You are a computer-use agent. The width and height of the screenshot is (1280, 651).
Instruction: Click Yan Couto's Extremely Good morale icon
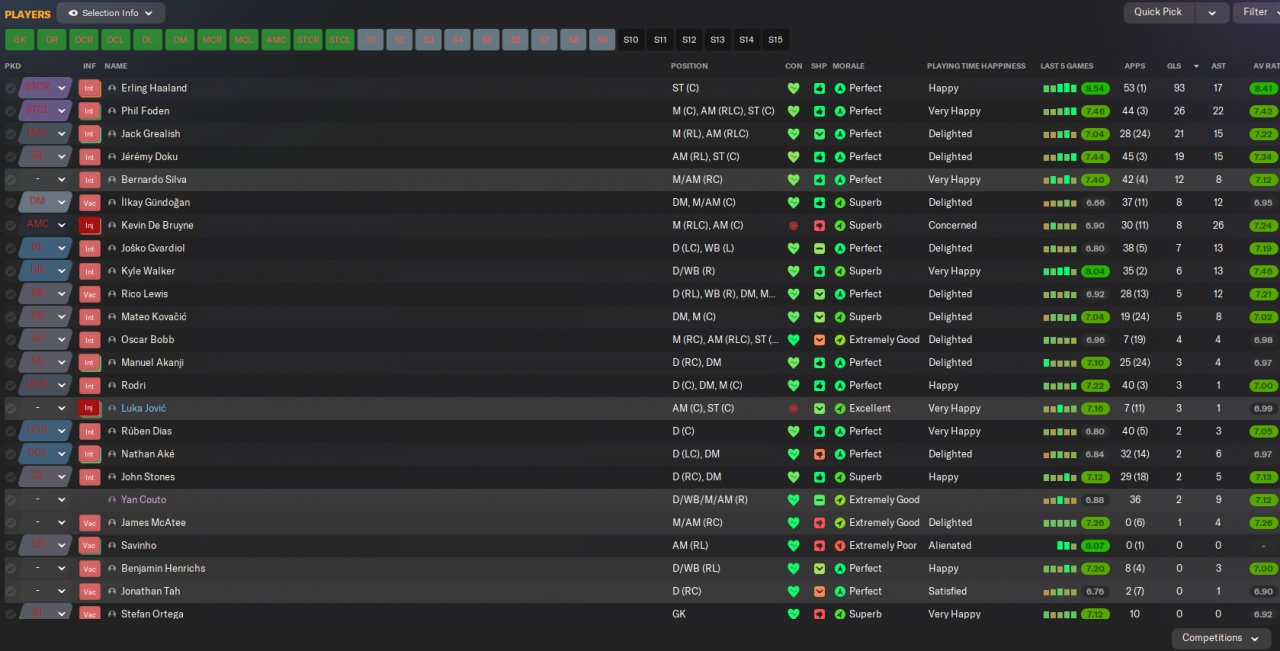pos(840,499)
